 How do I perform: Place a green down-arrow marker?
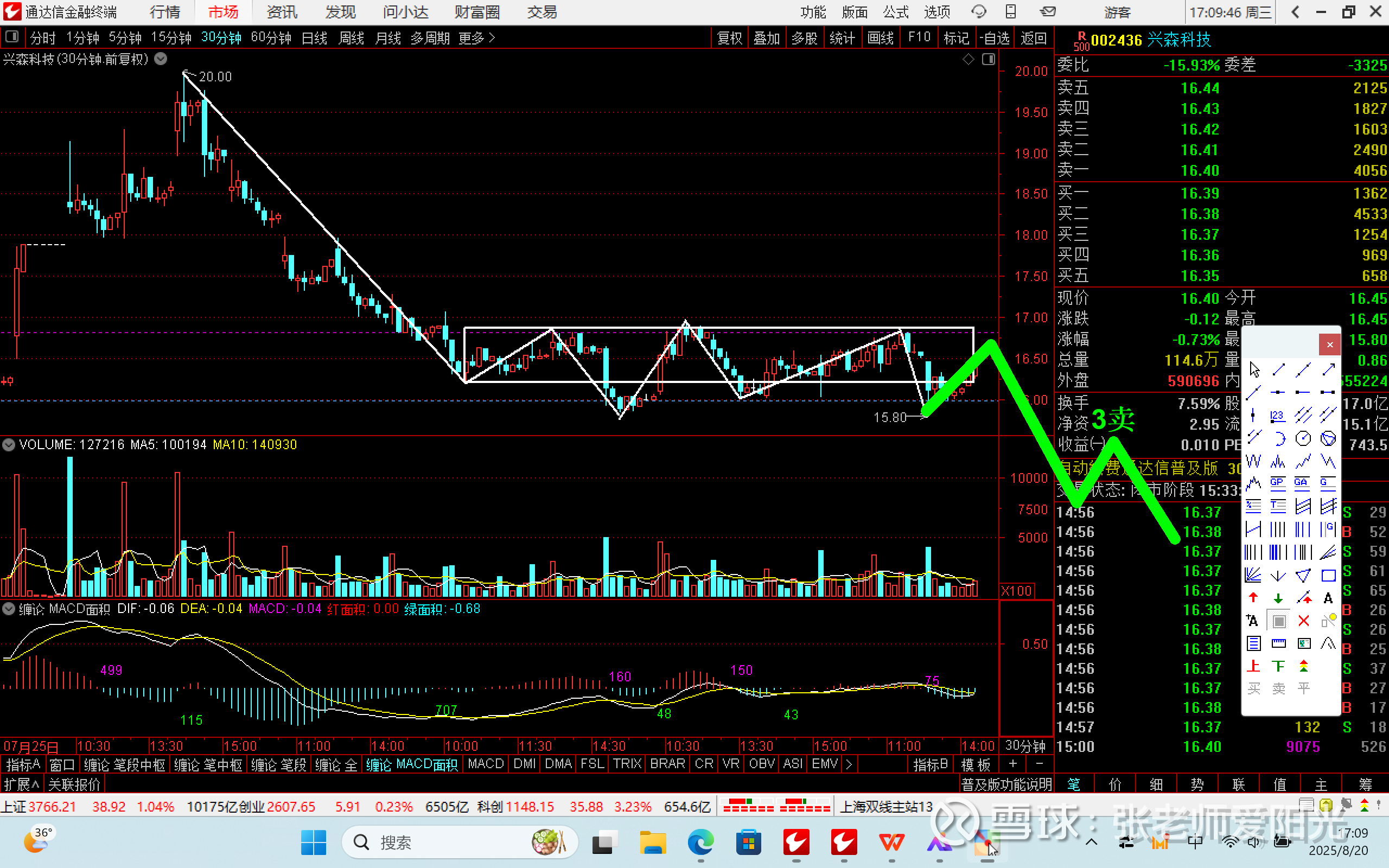point(1279,598)
